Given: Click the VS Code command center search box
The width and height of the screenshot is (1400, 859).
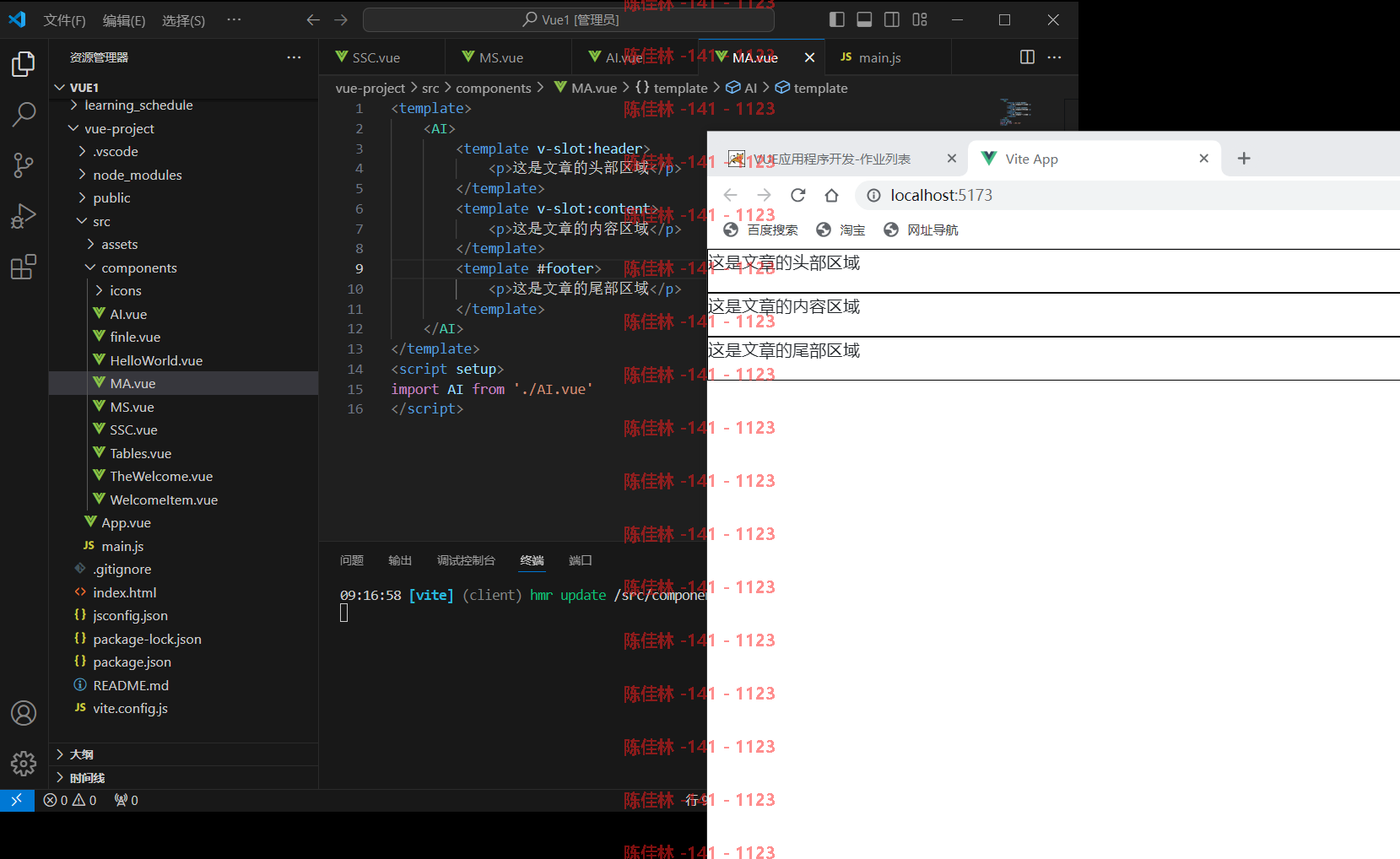Looking at the screenshot, I should pyautogui.click(x=569, y=19).
